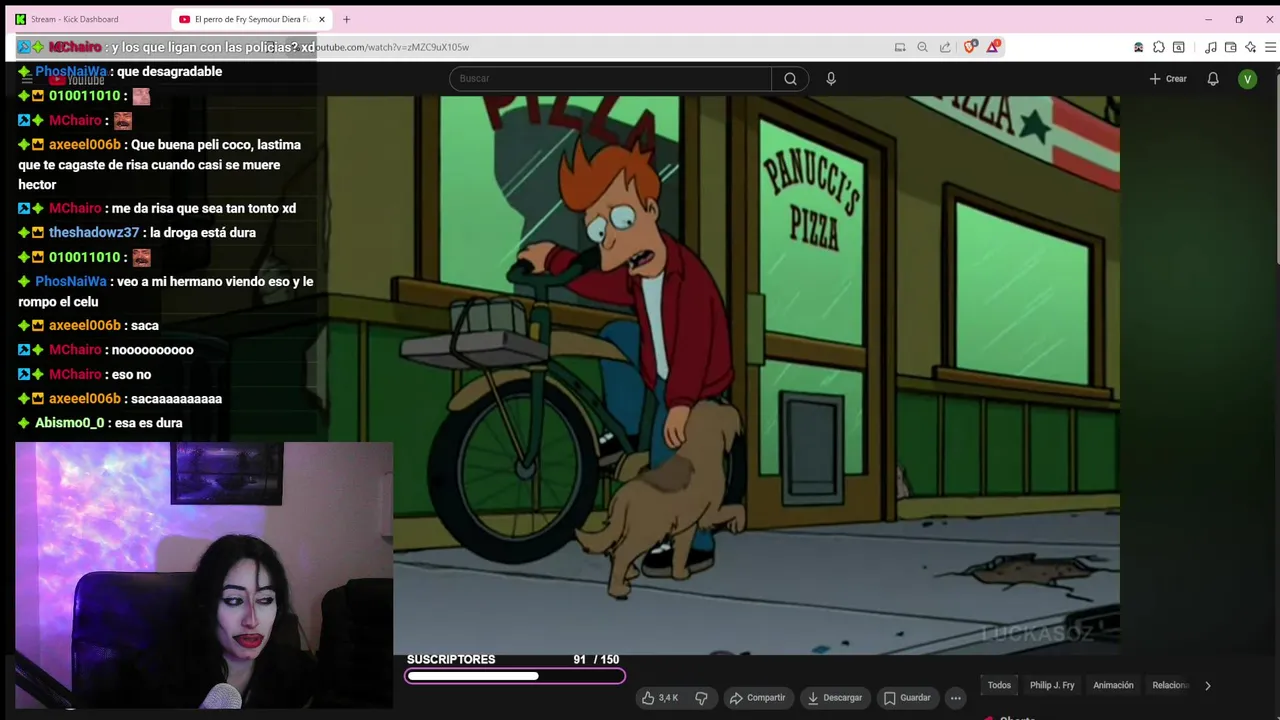Start voice search with microphone icon
1280x720 pixels.
tap(831, 78)
